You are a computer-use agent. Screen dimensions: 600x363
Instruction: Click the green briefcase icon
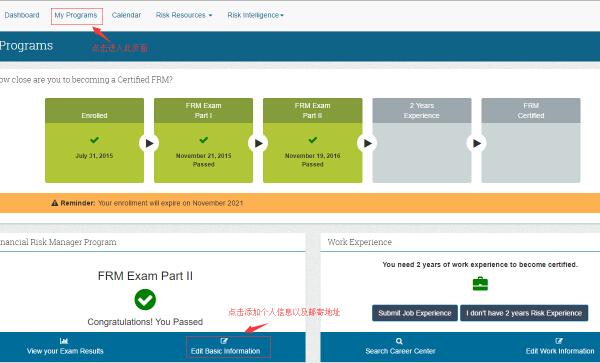[480, 284]
